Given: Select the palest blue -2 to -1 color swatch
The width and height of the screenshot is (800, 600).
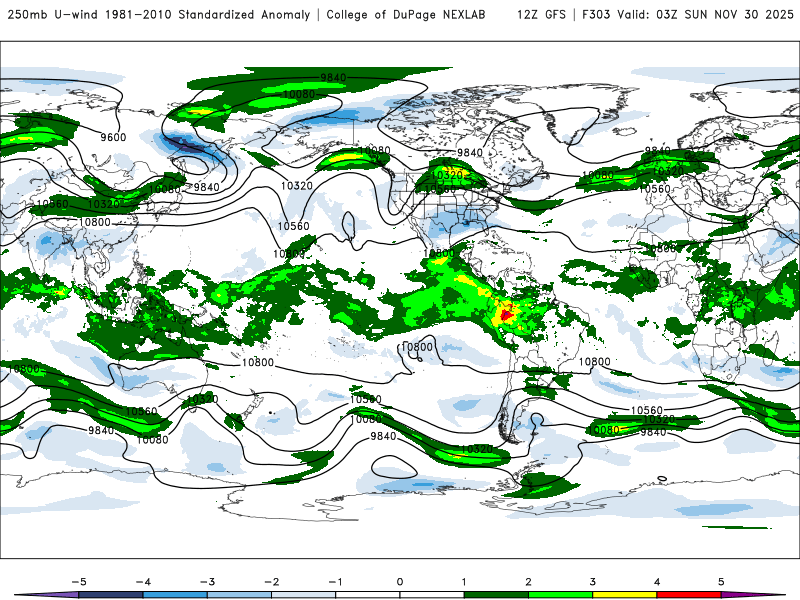Looking at the screenshot, I should (x=304, y=595).
